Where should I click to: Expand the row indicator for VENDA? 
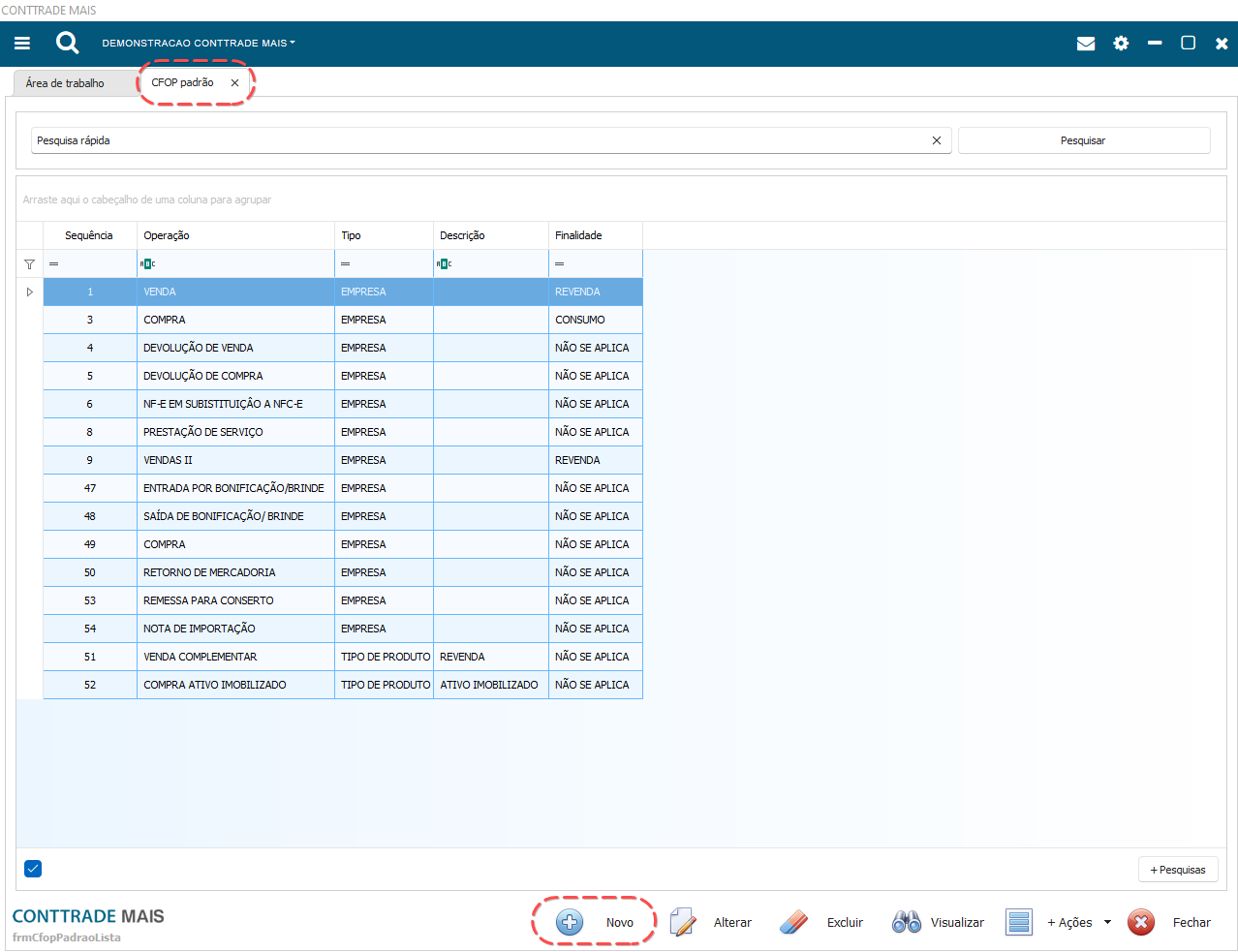30,292
